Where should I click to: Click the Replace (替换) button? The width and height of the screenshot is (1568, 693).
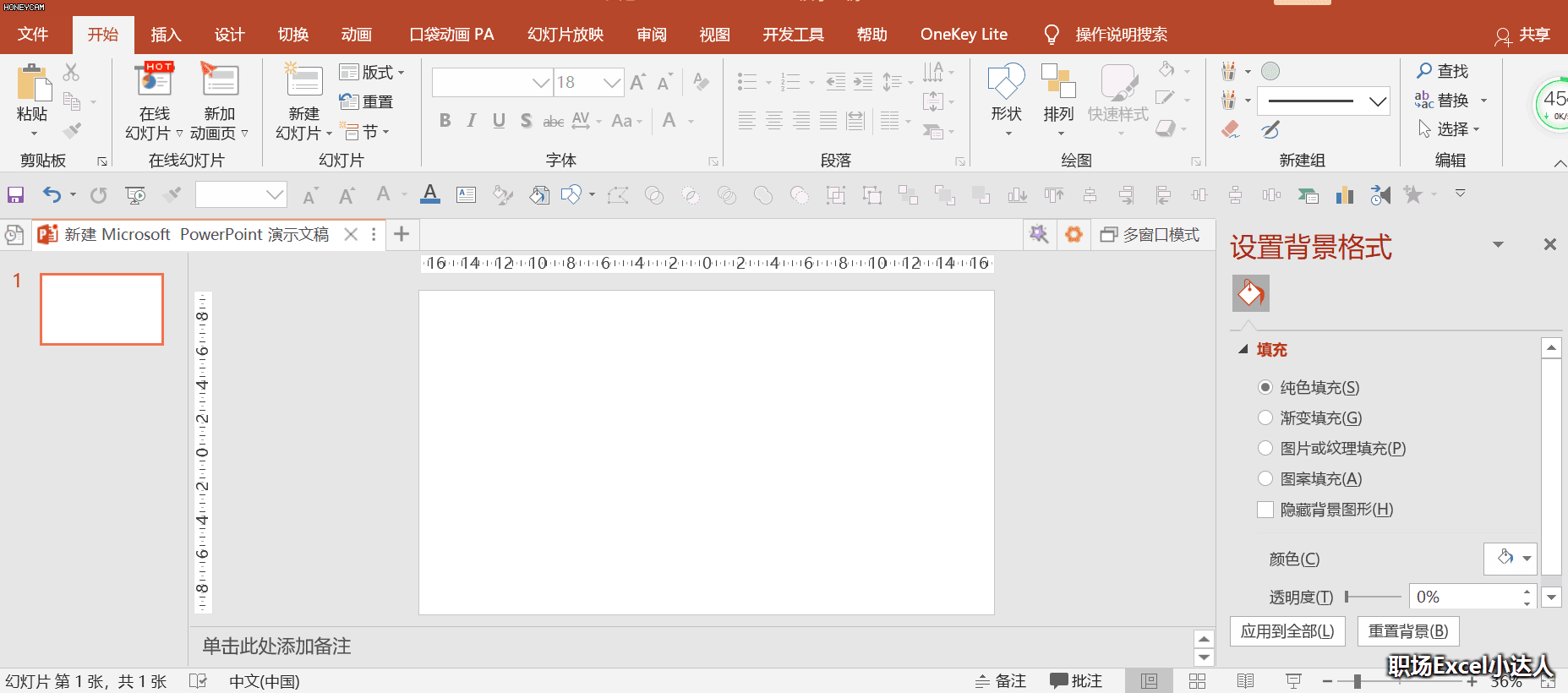tap(1442, 100)
